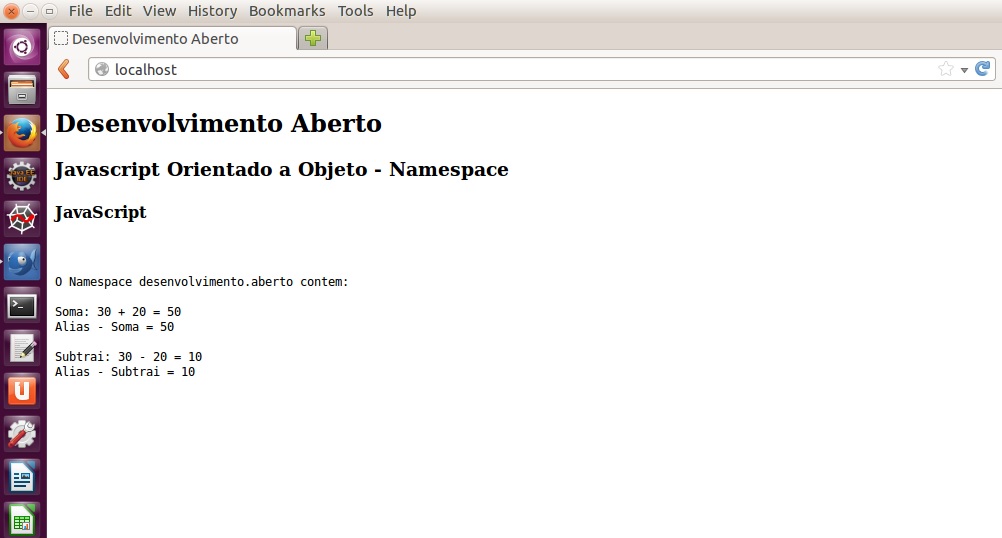The image size is (1002, 538).
Task: Expand the URL bar history dropdown arrow
Action: [x=964, y=70]
